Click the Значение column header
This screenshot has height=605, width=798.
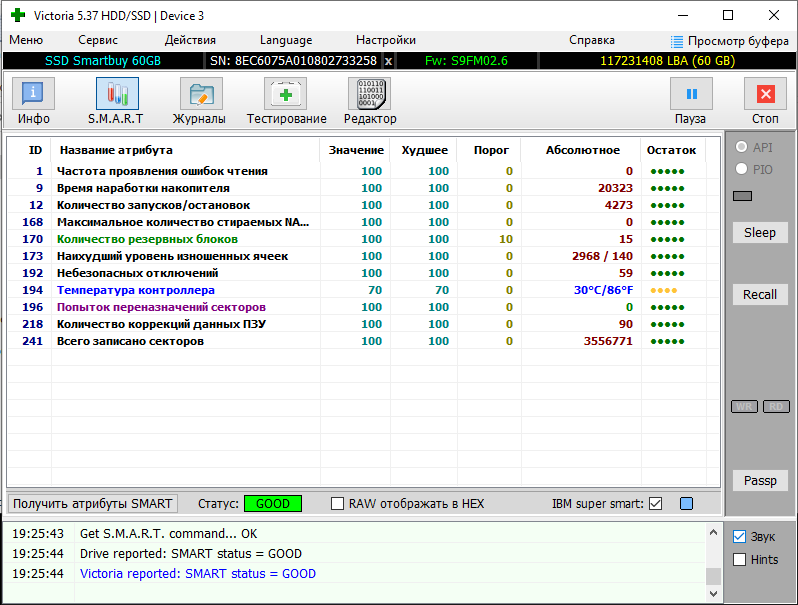[356, 150]
